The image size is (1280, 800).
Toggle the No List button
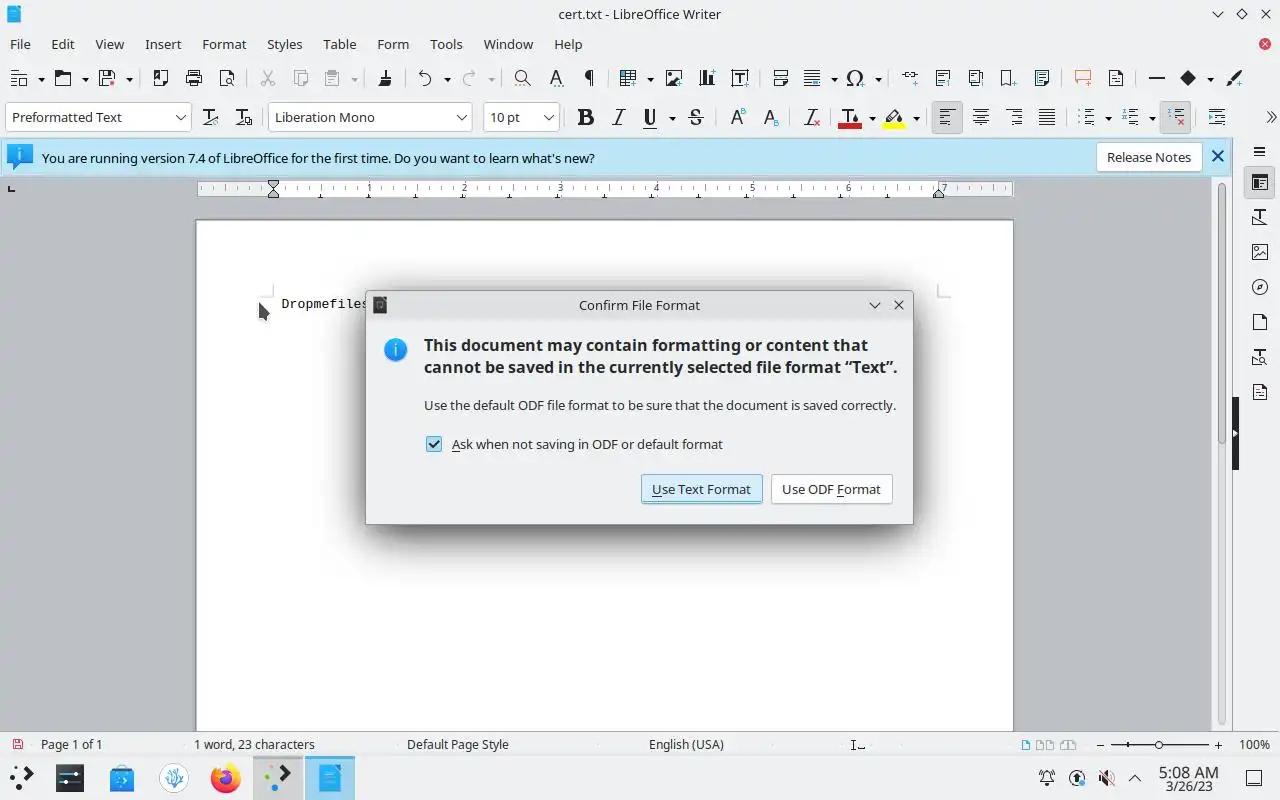tap(1176, 117)
